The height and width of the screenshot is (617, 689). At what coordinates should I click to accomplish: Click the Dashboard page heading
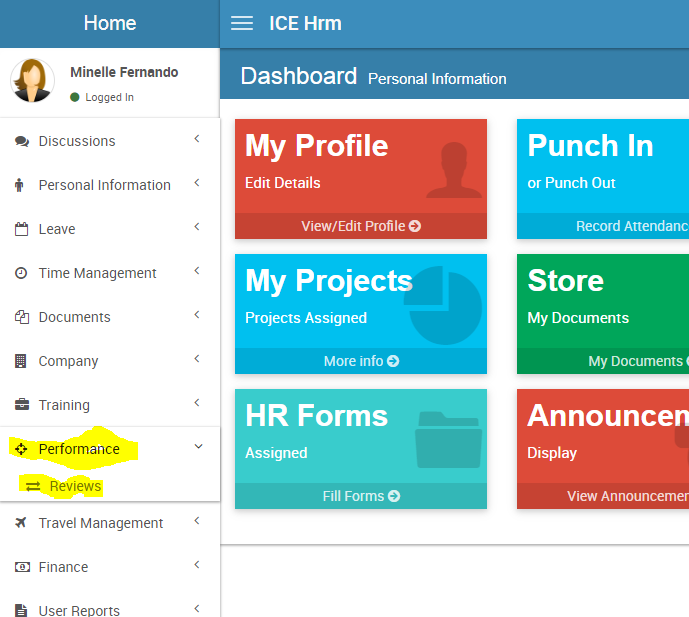299,76
